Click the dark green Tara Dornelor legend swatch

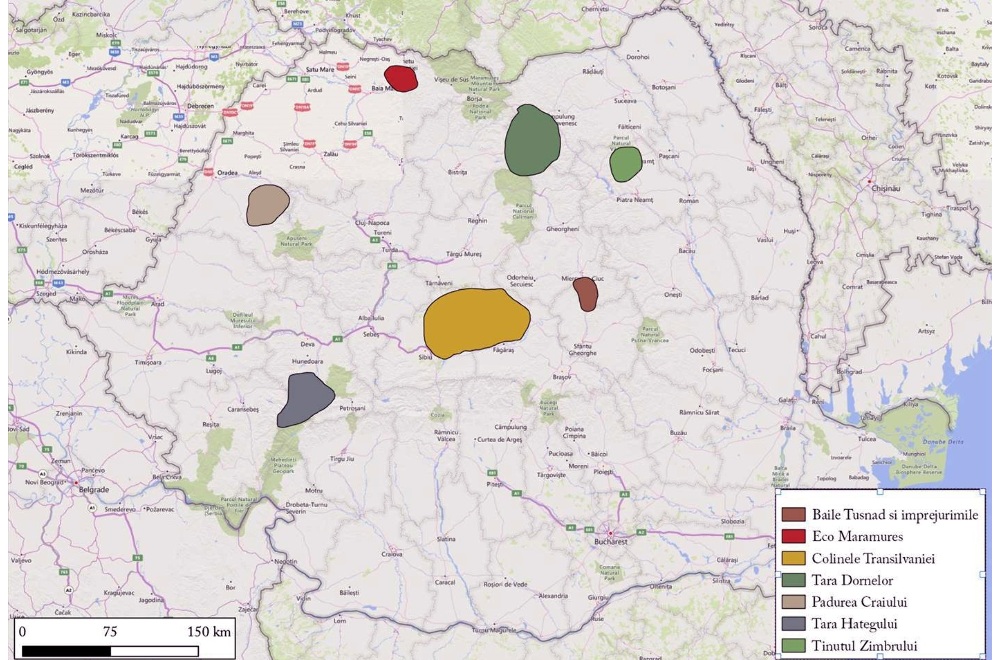coord(794,580)
